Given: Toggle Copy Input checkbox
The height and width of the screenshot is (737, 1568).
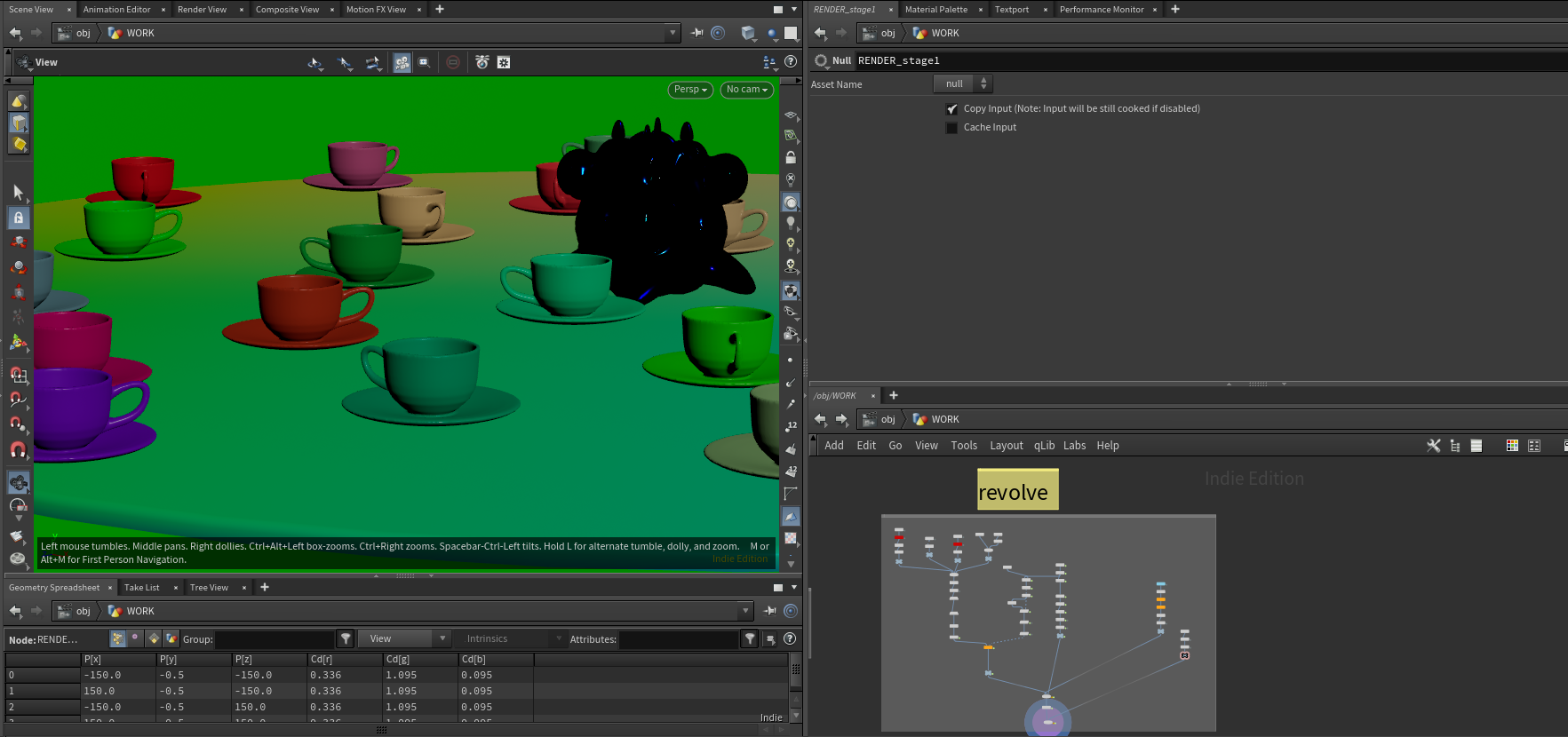Looking at the screenshot, I should pos(951,108).
